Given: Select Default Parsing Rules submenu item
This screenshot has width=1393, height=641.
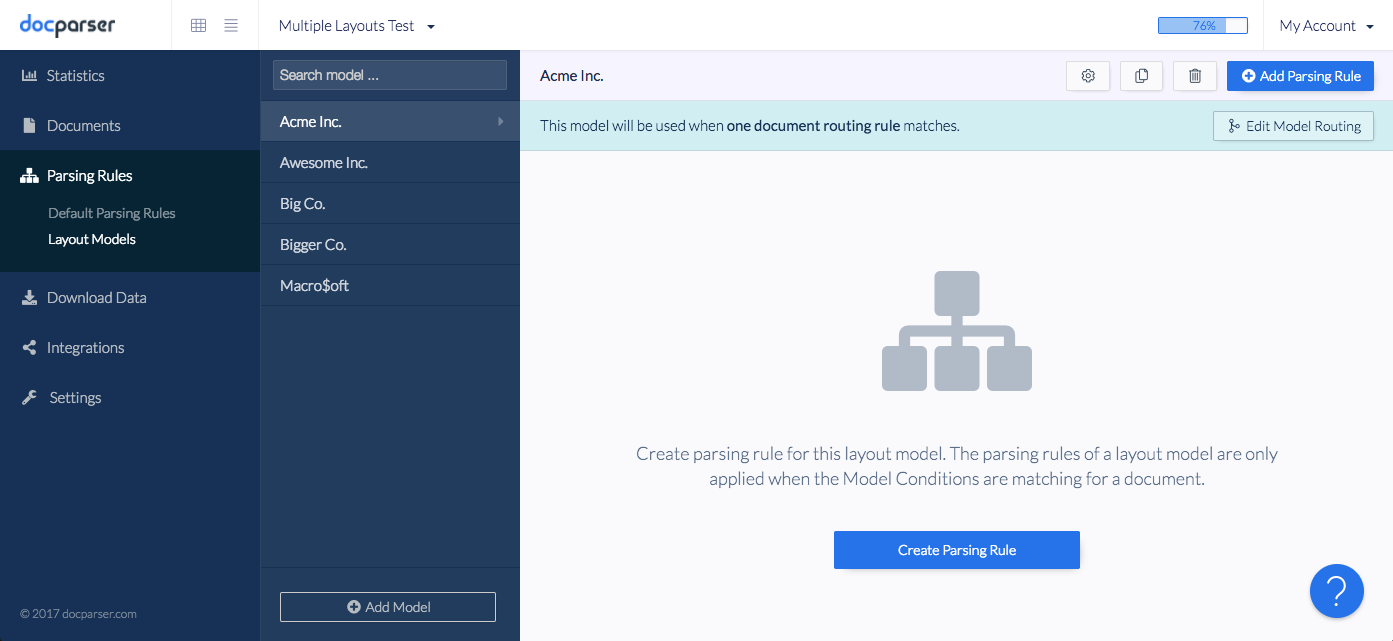Looking at the screenshot, I should coord(111,213).
